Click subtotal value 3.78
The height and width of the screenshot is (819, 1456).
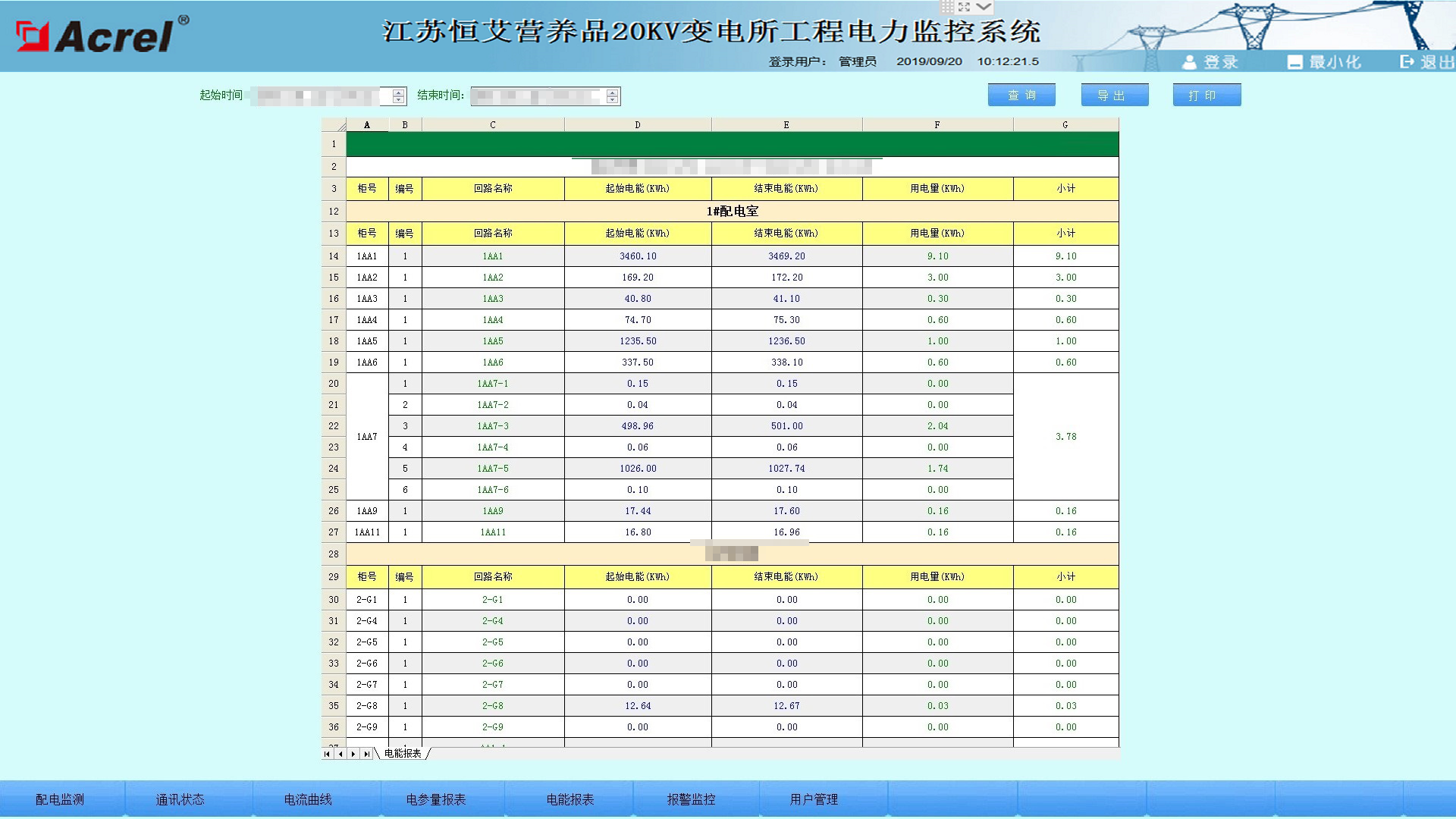pos(1065,437)
